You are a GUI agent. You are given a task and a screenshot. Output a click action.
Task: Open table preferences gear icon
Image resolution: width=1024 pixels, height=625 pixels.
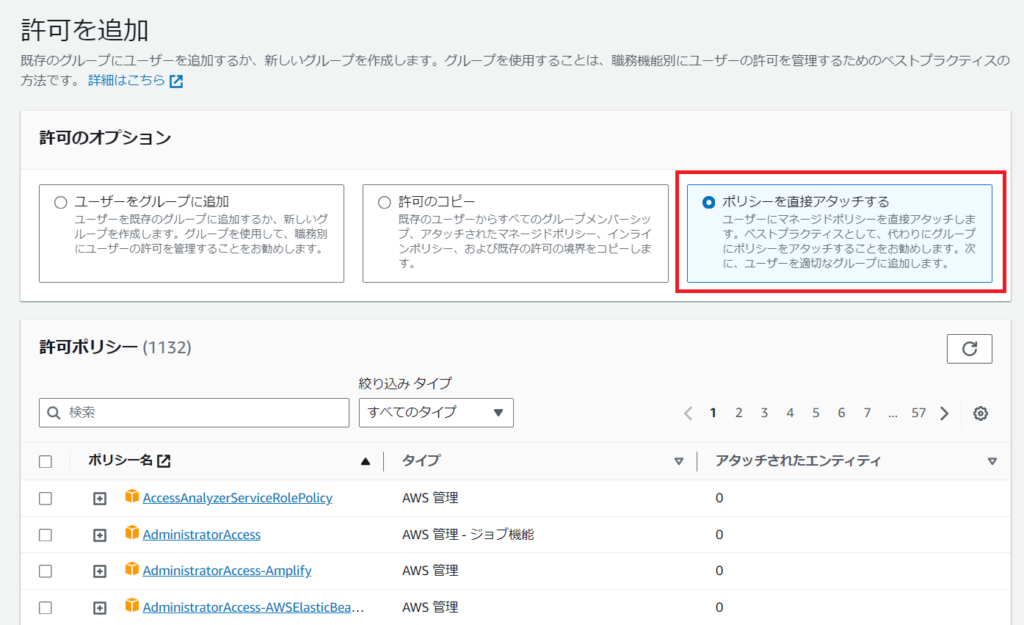tap(980, 413)
